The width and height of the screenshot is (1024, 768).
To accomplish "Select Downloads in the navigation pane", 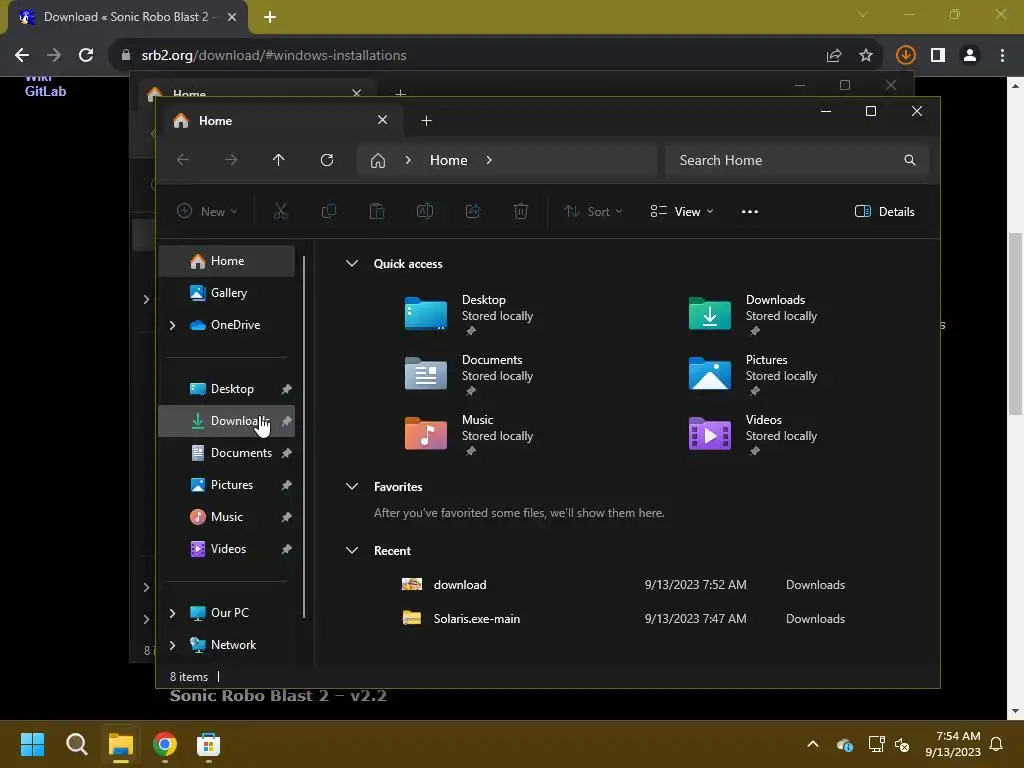I will coord(227,421).
